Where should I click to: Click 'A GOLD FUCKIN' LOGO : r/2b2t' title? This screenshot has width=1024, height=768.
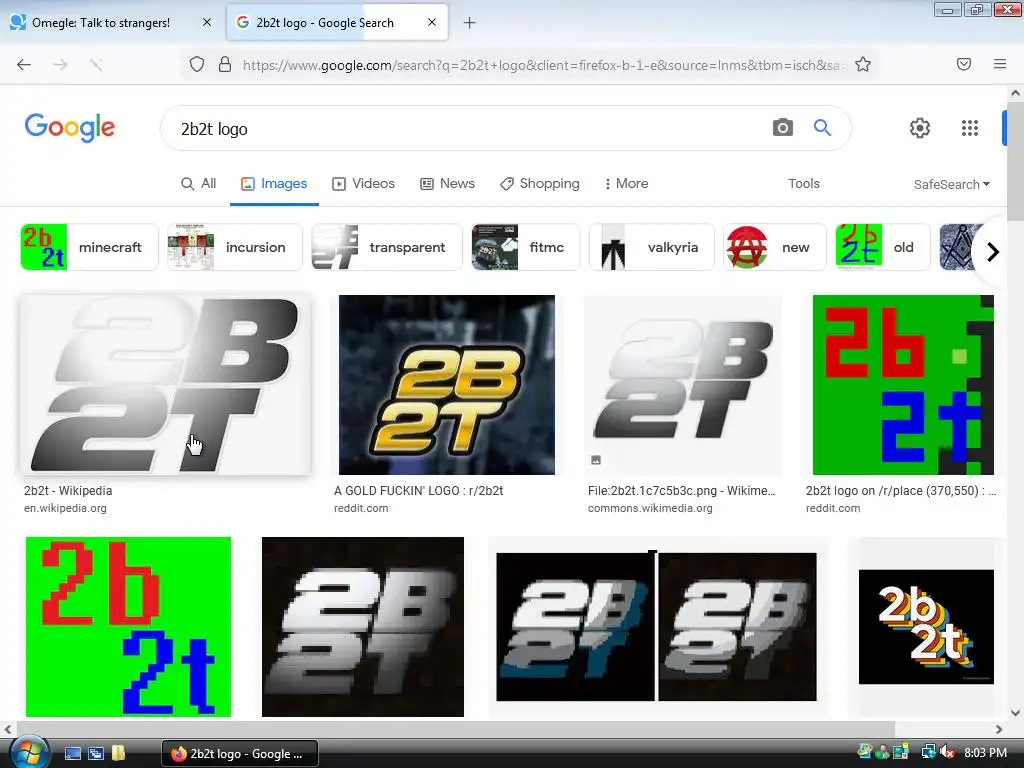(x=419, y=490)
